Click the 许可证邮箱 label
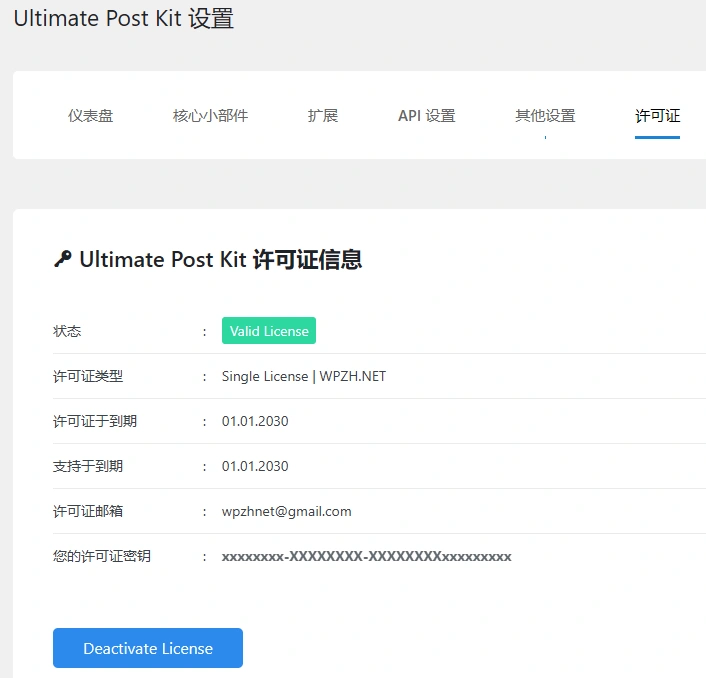The width and height of the screenshot is (706, 678). tap(88, 511)
